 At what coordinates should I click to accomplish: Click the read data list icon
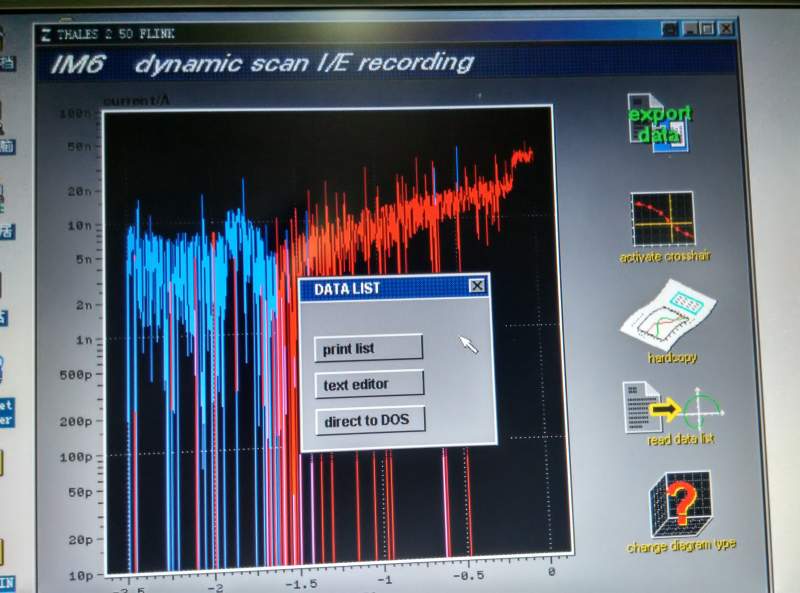672,407
